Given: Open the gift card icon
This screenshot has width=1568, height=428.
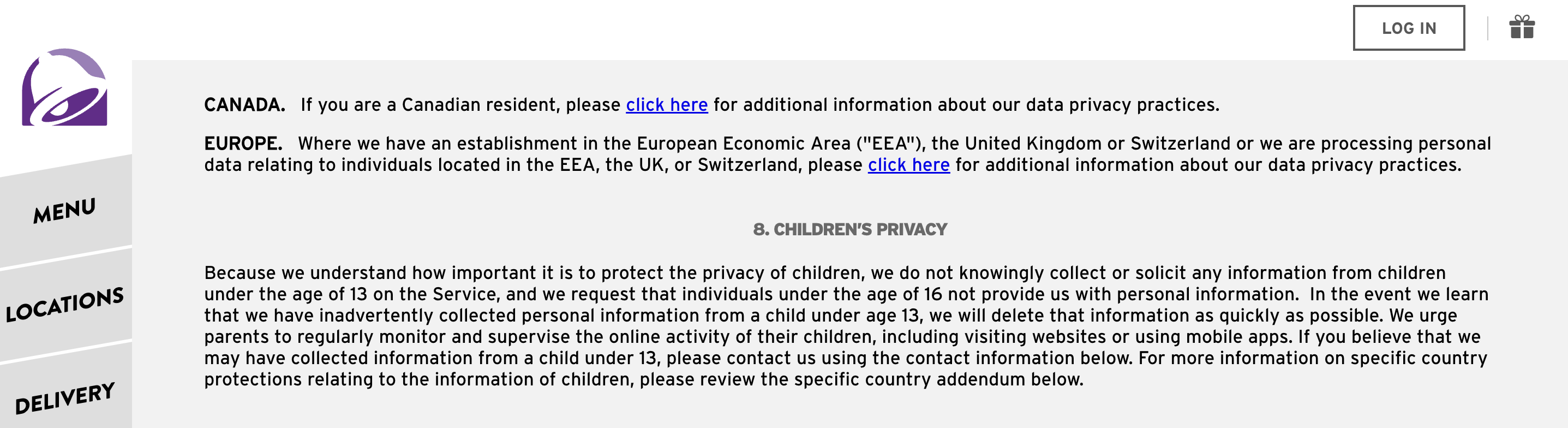Looking at the screenshot, I should tap(1521, 27).
